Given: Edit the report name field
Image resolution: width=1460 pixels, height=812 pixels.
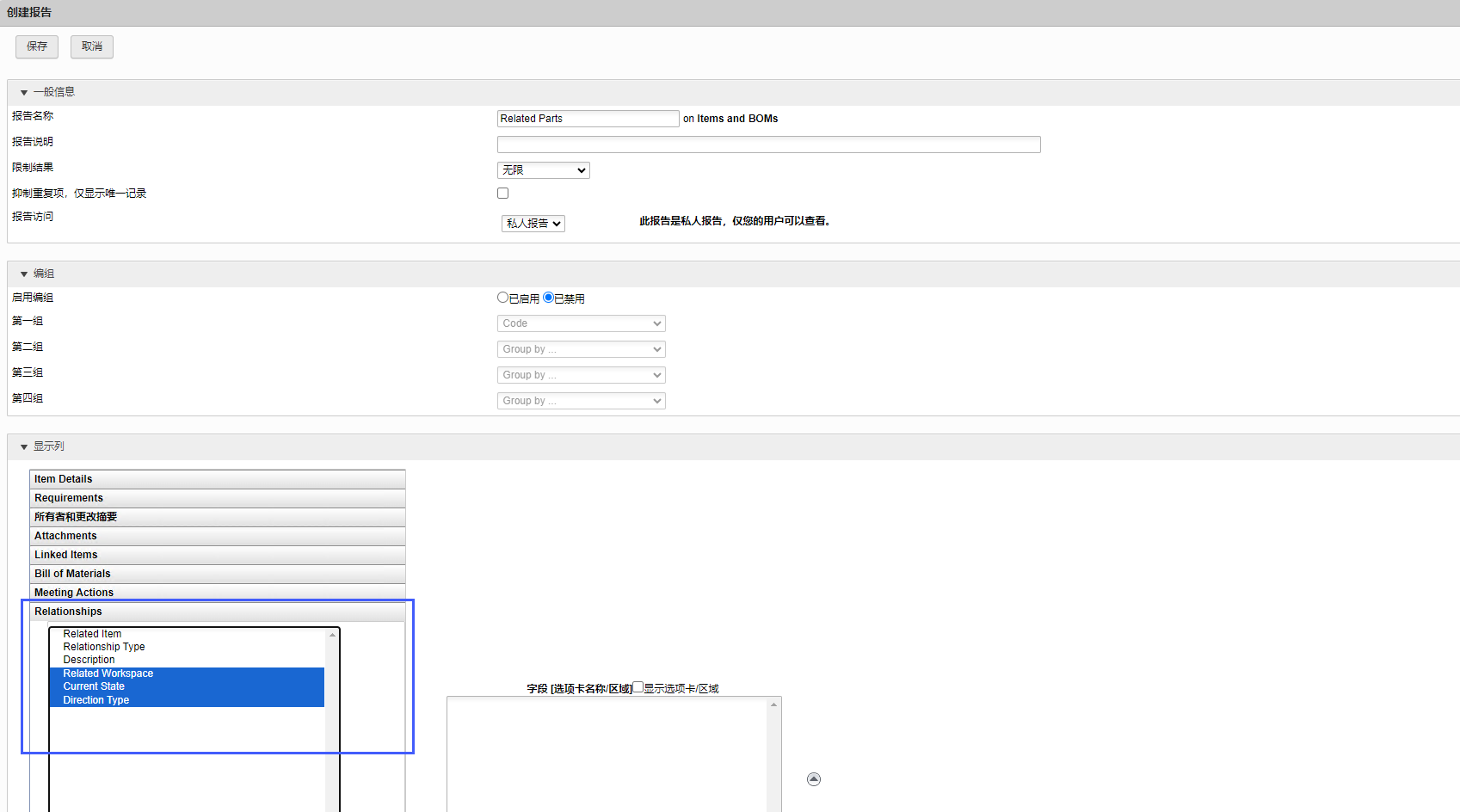Looking at the screenshot, I should pos(588,119).
